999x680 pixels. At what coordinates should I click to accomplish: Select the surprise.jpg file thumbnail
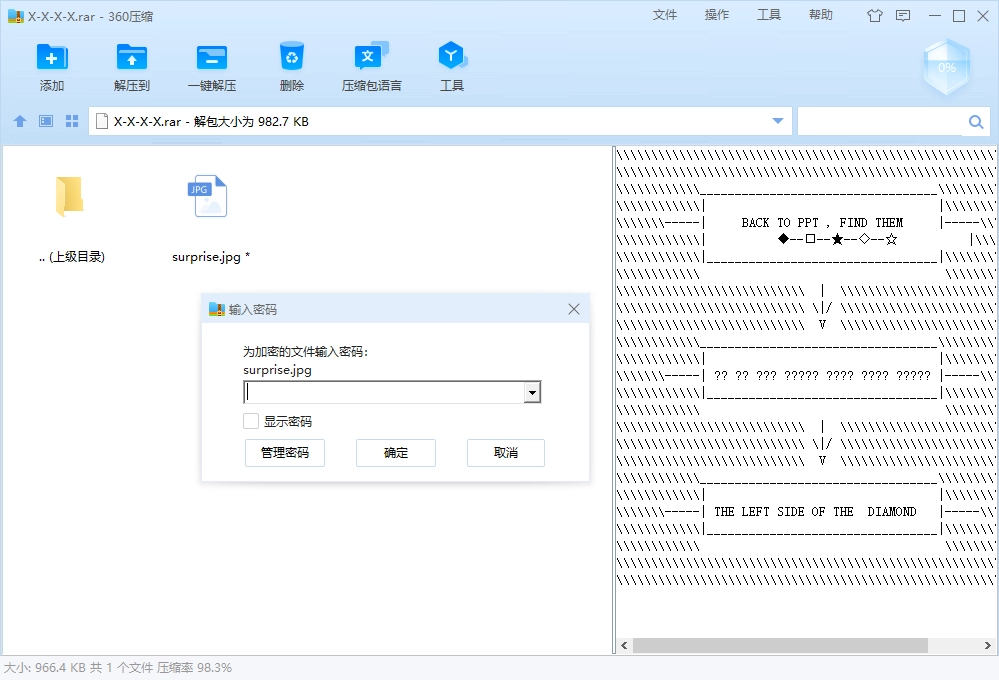[x=207, y=198]
